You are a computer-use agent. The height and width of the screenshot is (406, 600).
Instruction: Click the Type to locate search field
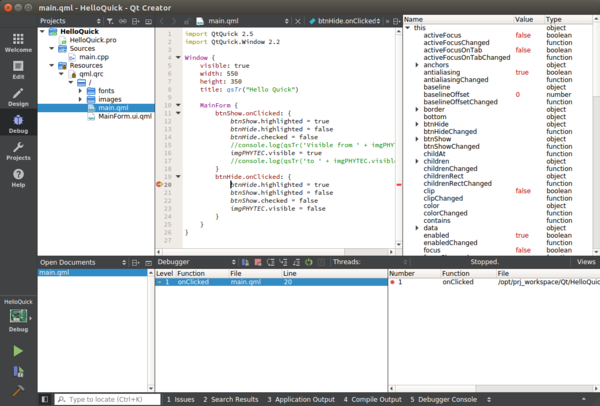(108, 399)
